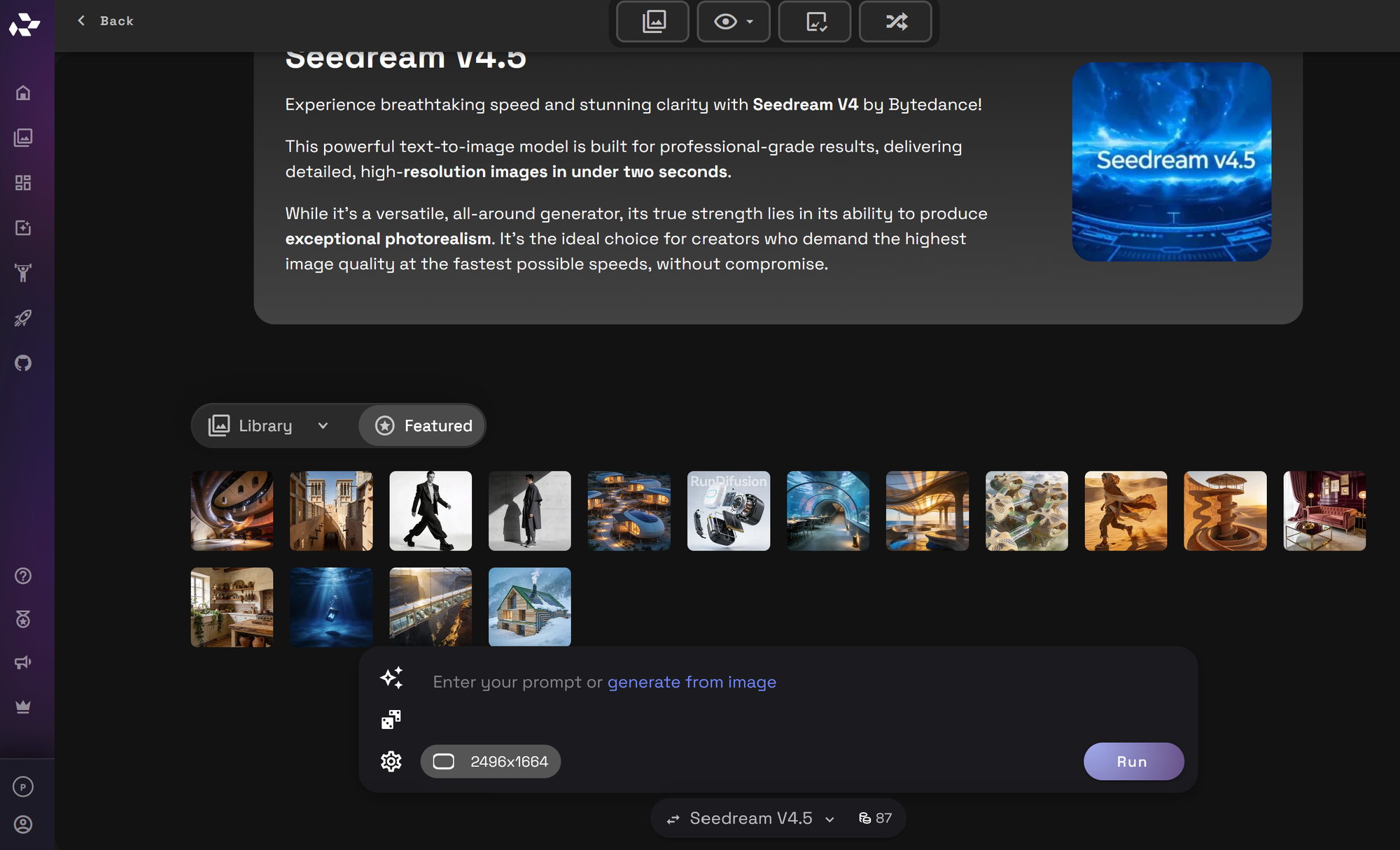Click the help question mark icon
Viewport: 1400px width, 850px height.
[x=23, y=576]
